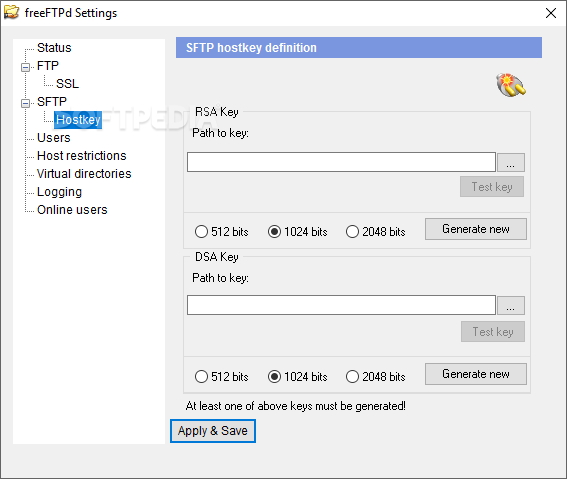Click the freeFTPd app icon in title bar
567x479 pixels.
(11, 12)
